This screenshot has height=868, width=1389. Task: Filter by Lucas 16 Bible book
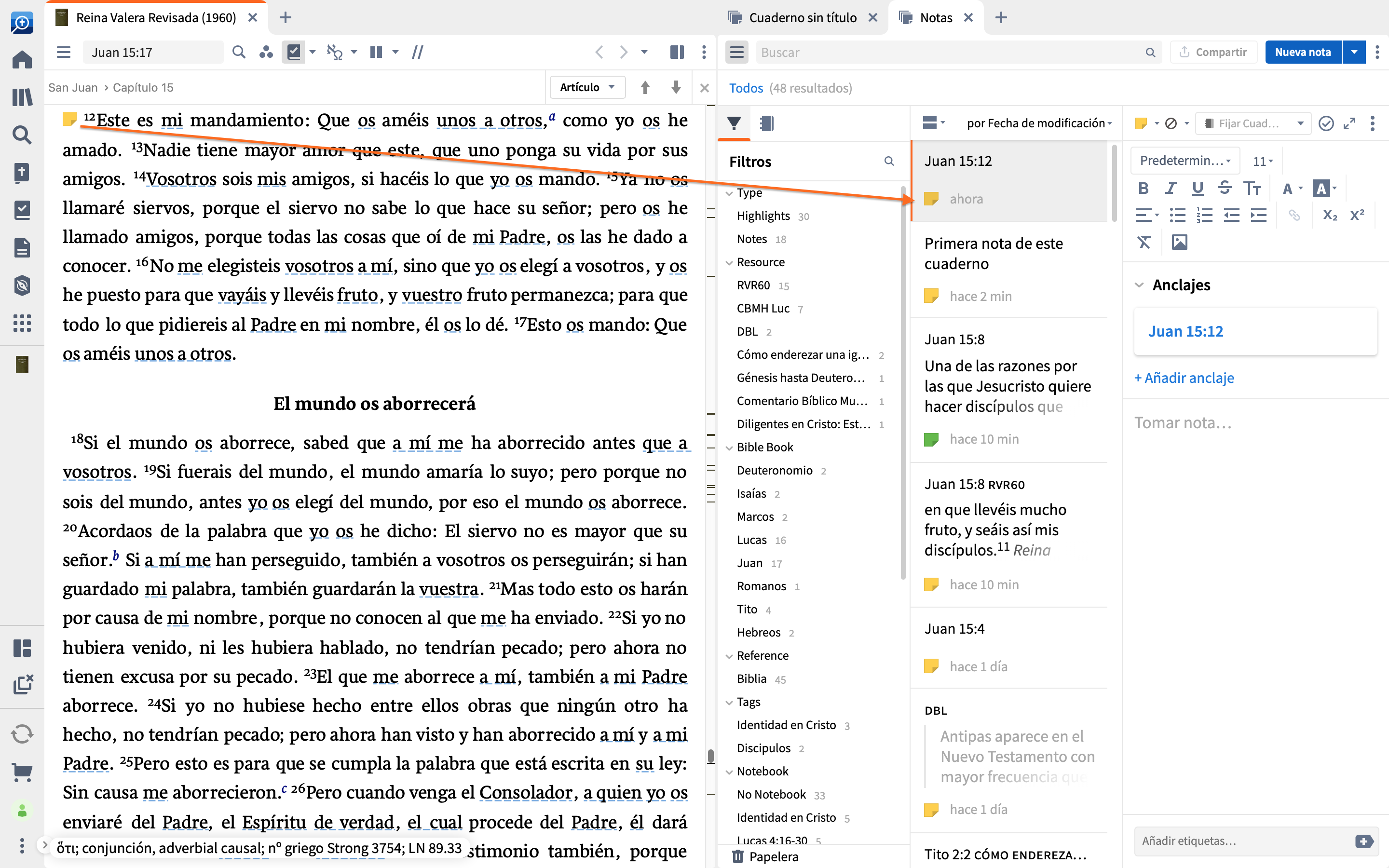tap(761, 540)
